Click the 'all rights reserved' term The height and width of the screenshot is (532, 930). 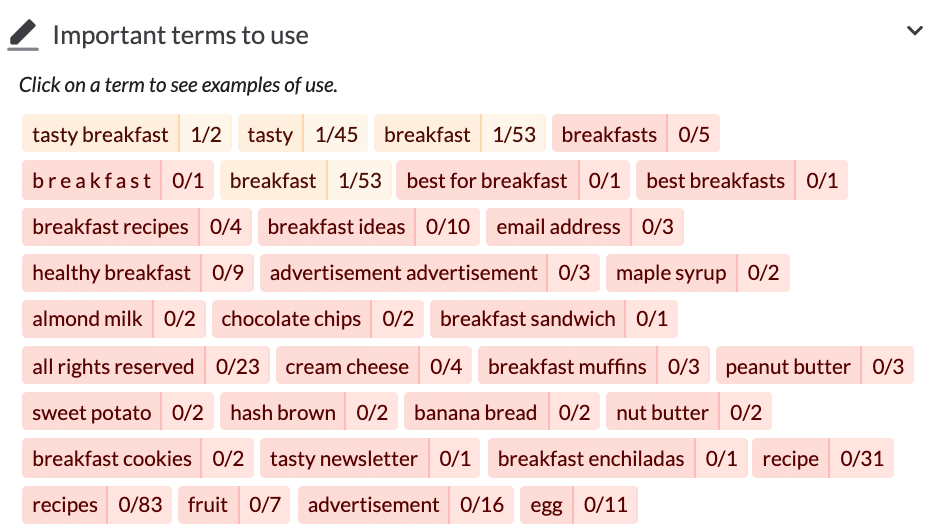point(113,367)
